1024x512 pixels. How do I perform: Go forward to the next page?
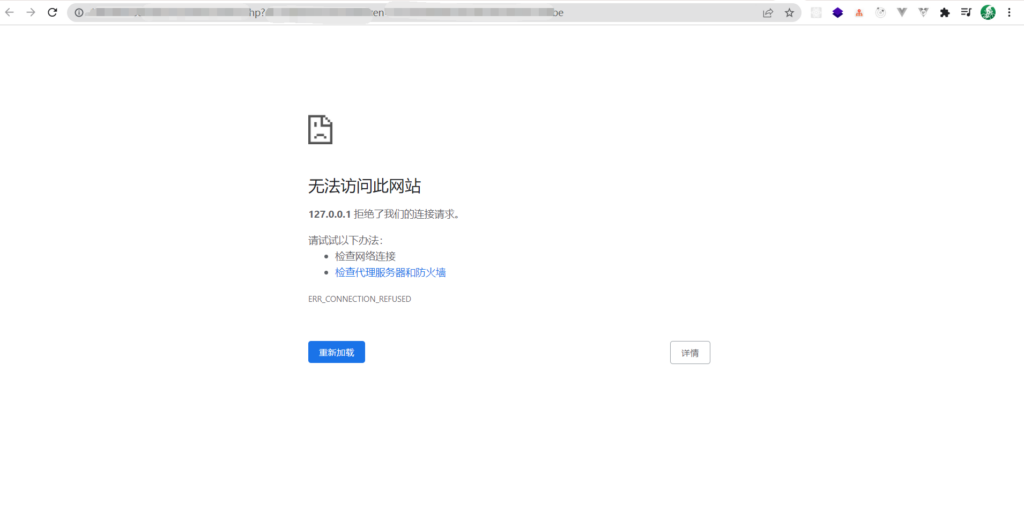coord(31,12)
